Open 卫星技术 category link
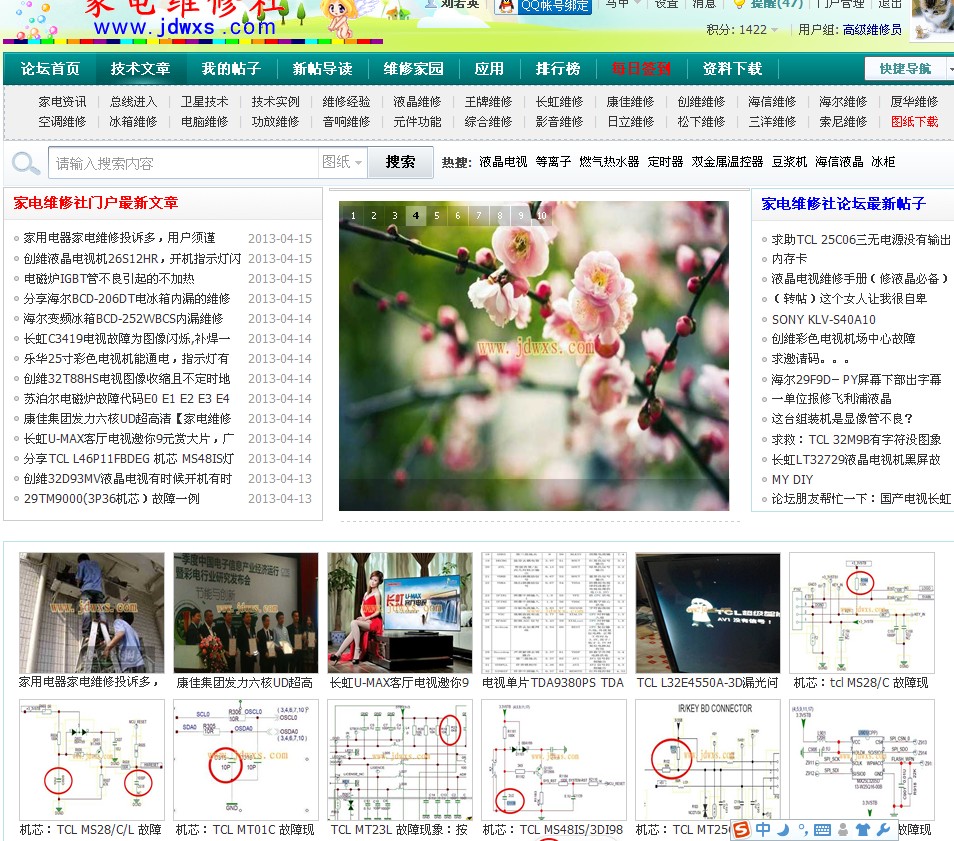The width and height of the screenshot is (954, 841). tap(204, 102)
